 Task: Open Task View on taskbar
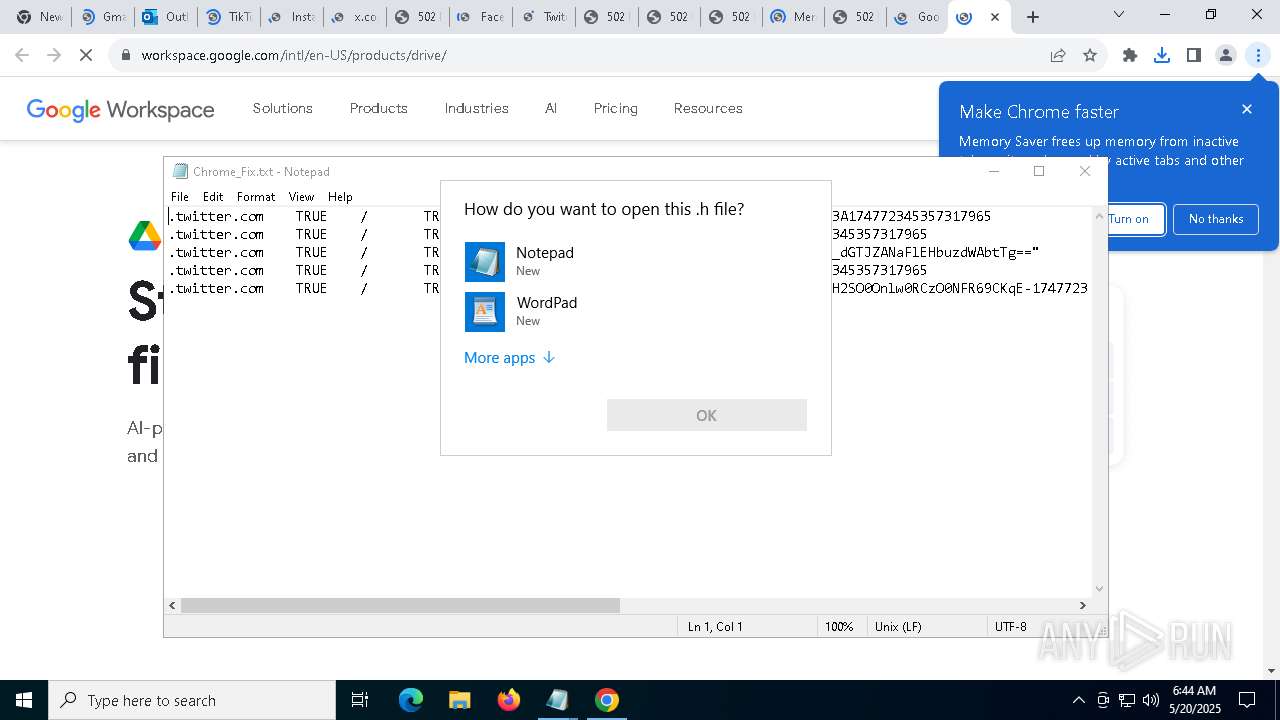coord(360,700)
